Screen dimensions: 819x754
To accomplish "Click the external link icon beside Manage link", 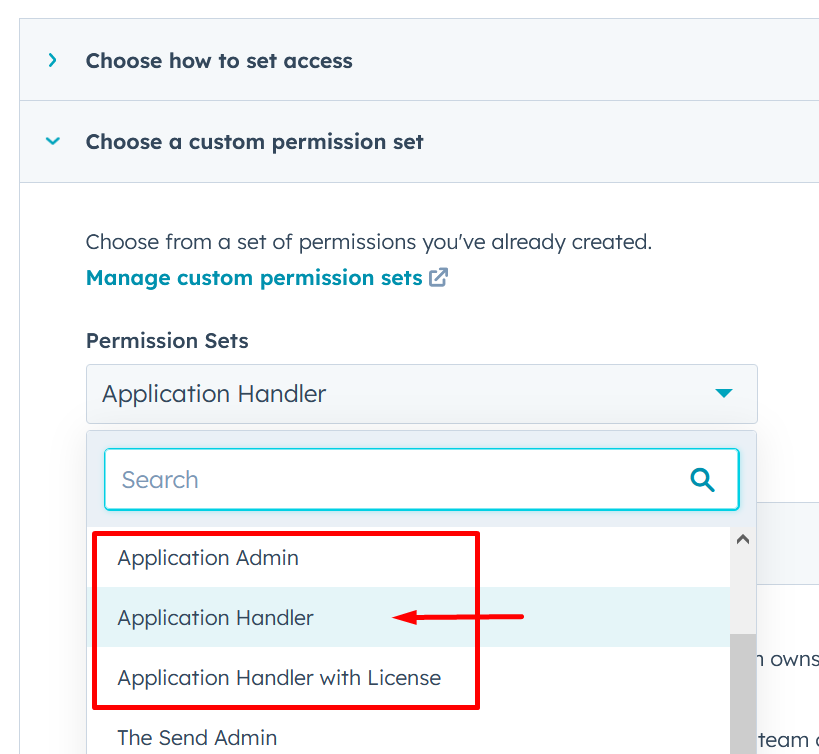I will click(x=438, y=278).
